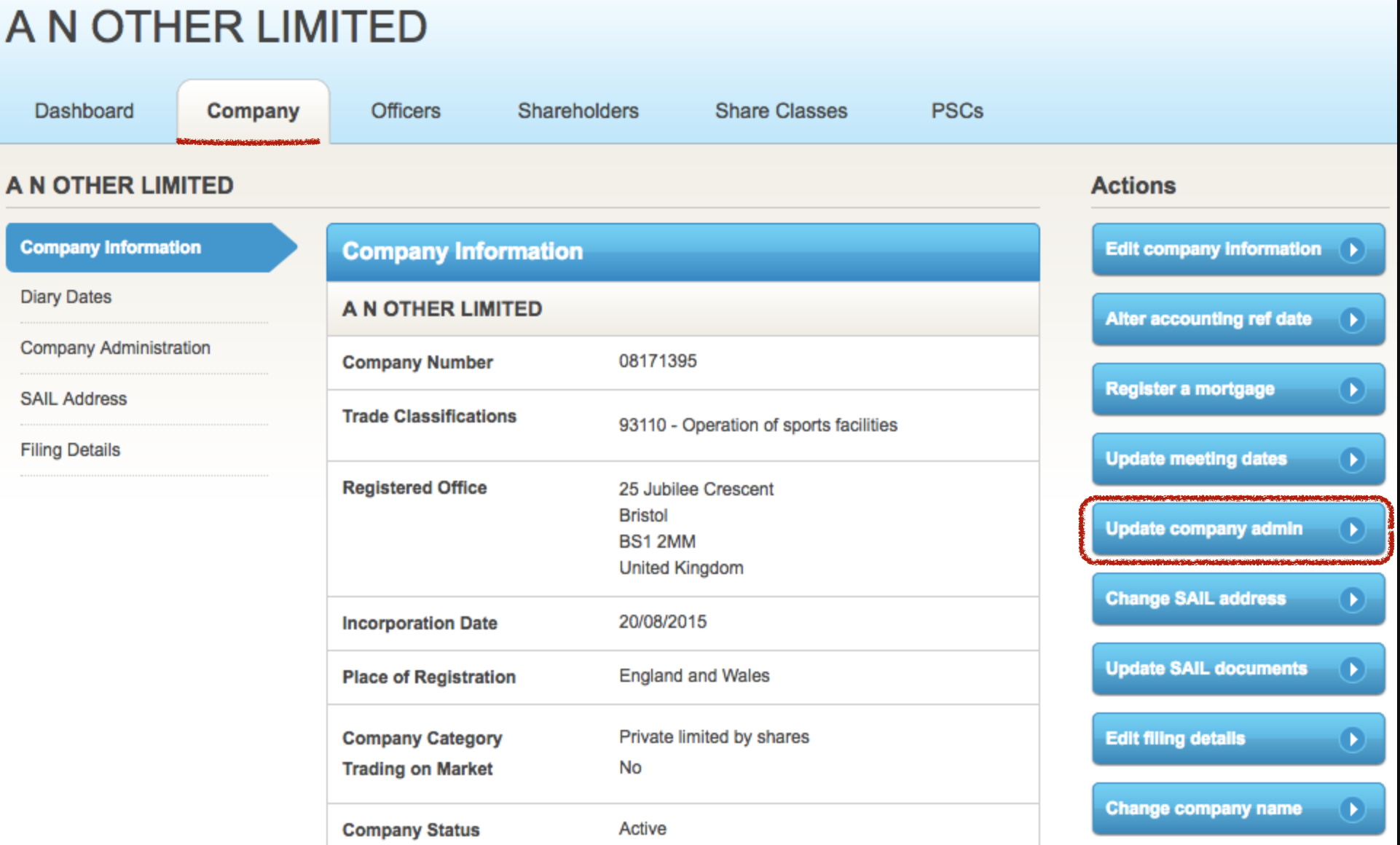Image resolution: width=1400 pixels, height=845 pixels.
Task: Open SAIL Address sidebar item
Action: 74,399
